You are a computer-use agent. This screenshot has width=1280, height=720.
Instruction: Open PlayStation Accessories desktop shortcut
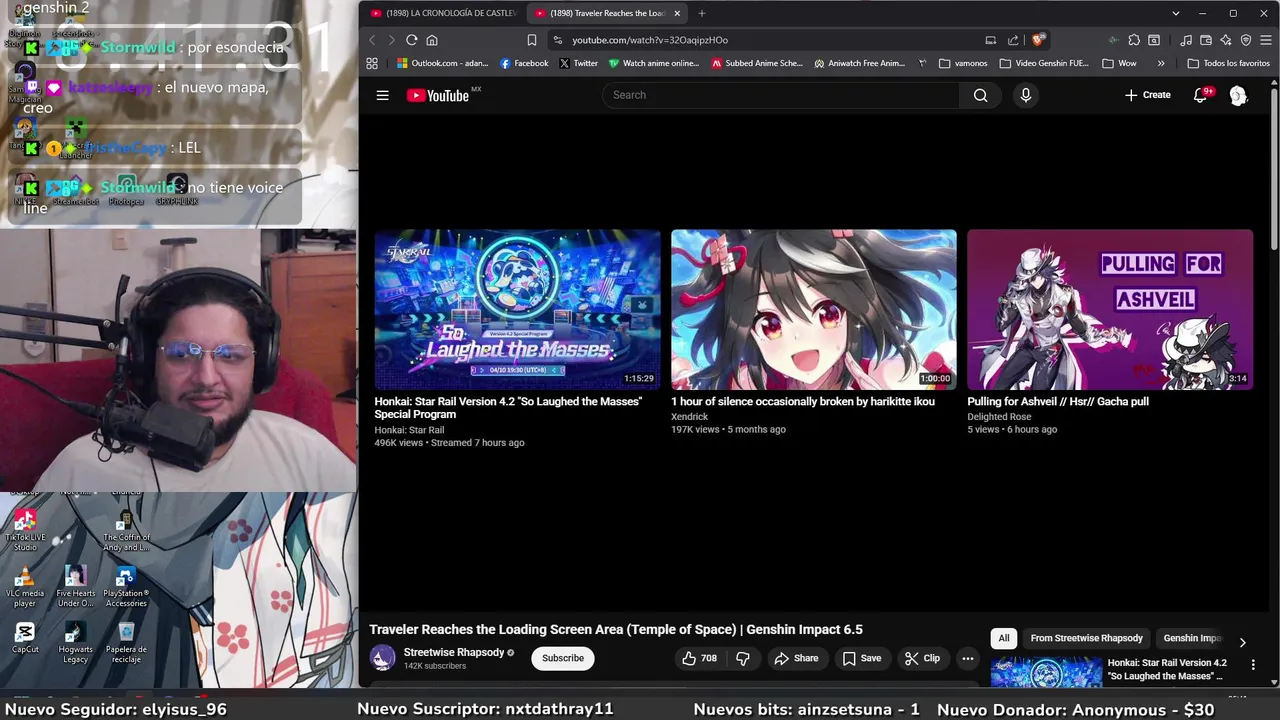[x=126, y=587]
